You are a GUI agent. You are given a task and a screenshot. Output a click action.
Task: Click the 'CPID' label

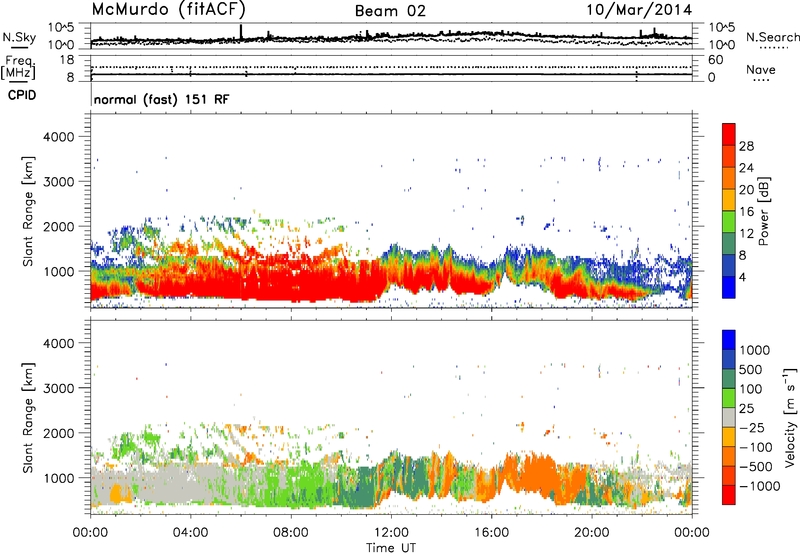pyautogui.click(x=22, y=95)
